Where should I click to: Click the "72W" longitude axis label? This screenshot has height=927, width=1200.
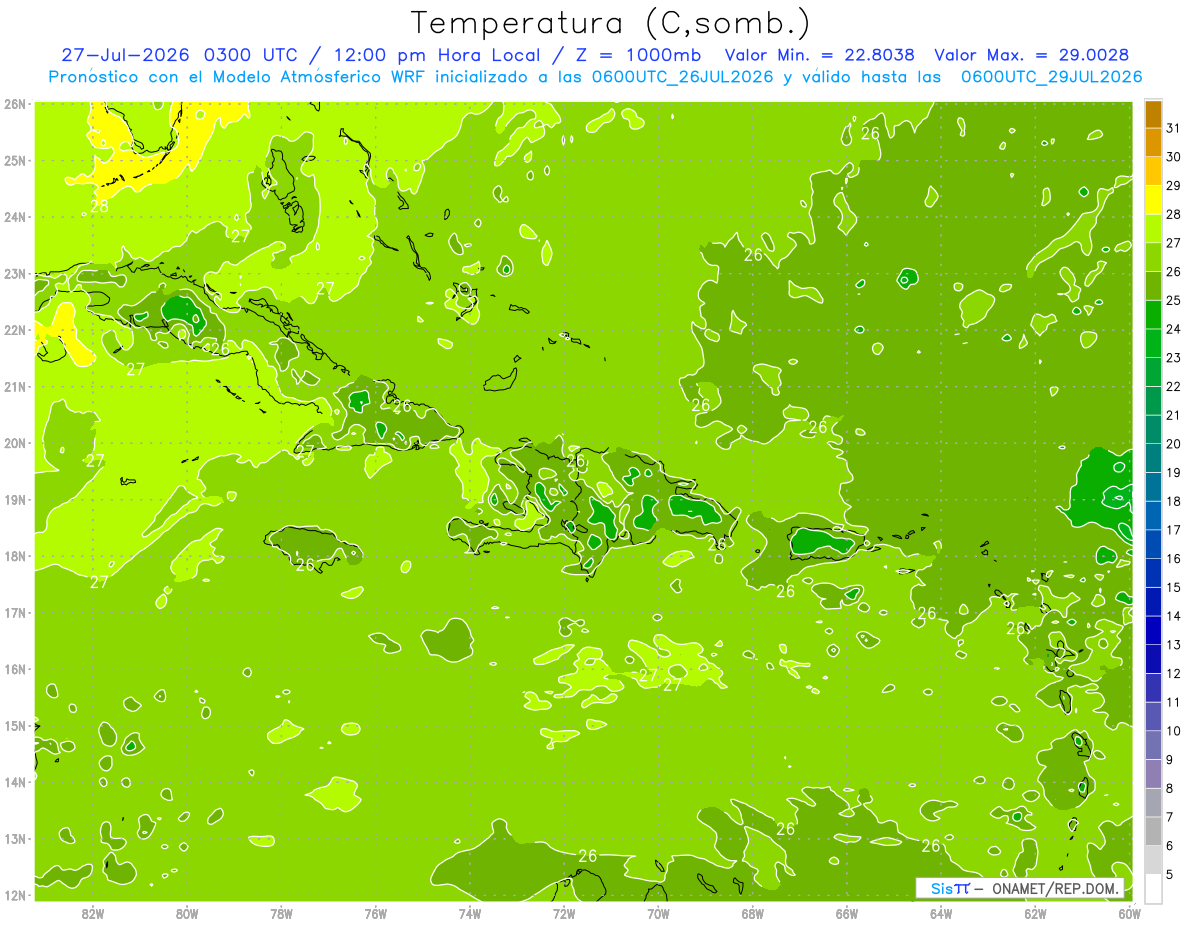[x=564, y=913]
